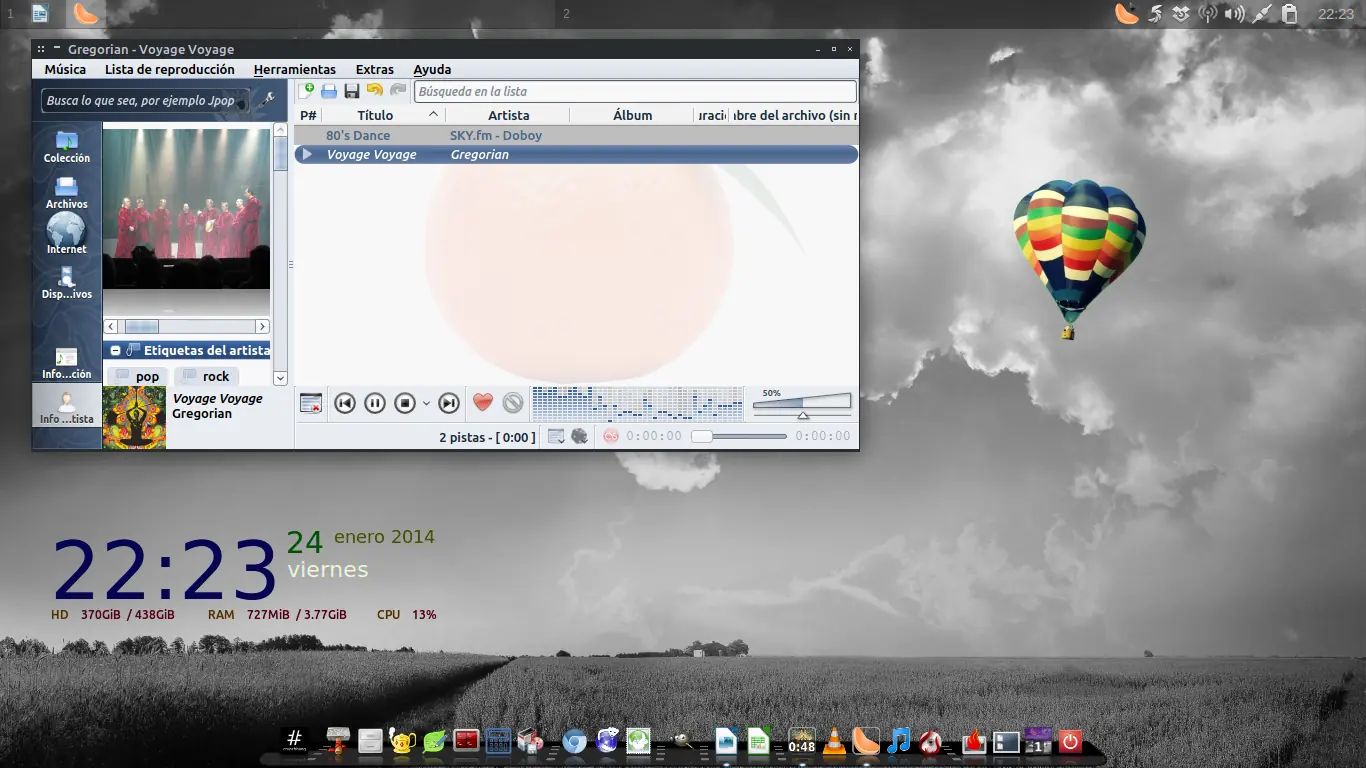1366x768 pixels.
Task: Collapse the Etiquetas del artista section
Action: coord(116,351)
